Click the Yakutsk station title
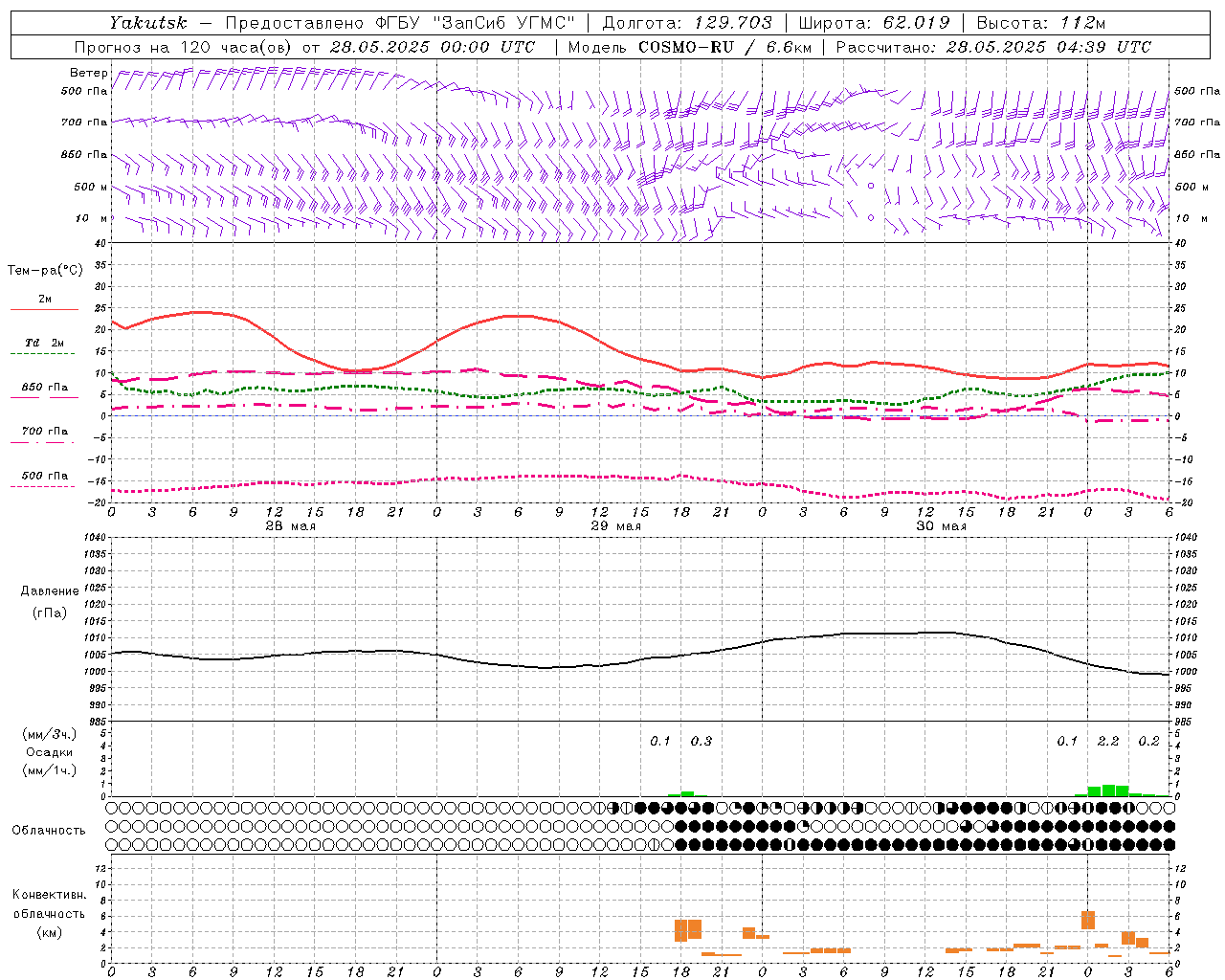Viewport: 1225px width, 980px height. click(147, 22)
